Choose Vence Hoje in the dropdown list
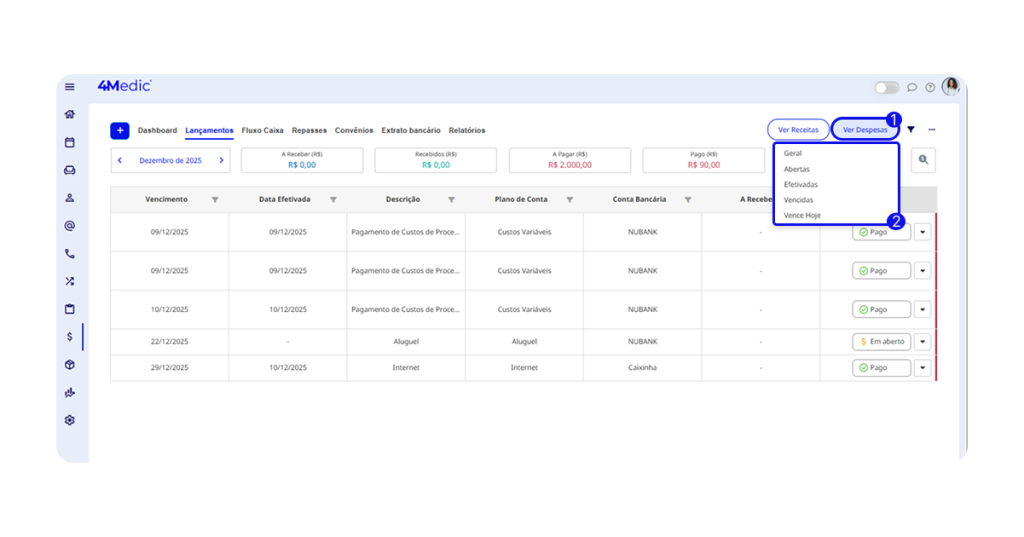 coord(802,216)
